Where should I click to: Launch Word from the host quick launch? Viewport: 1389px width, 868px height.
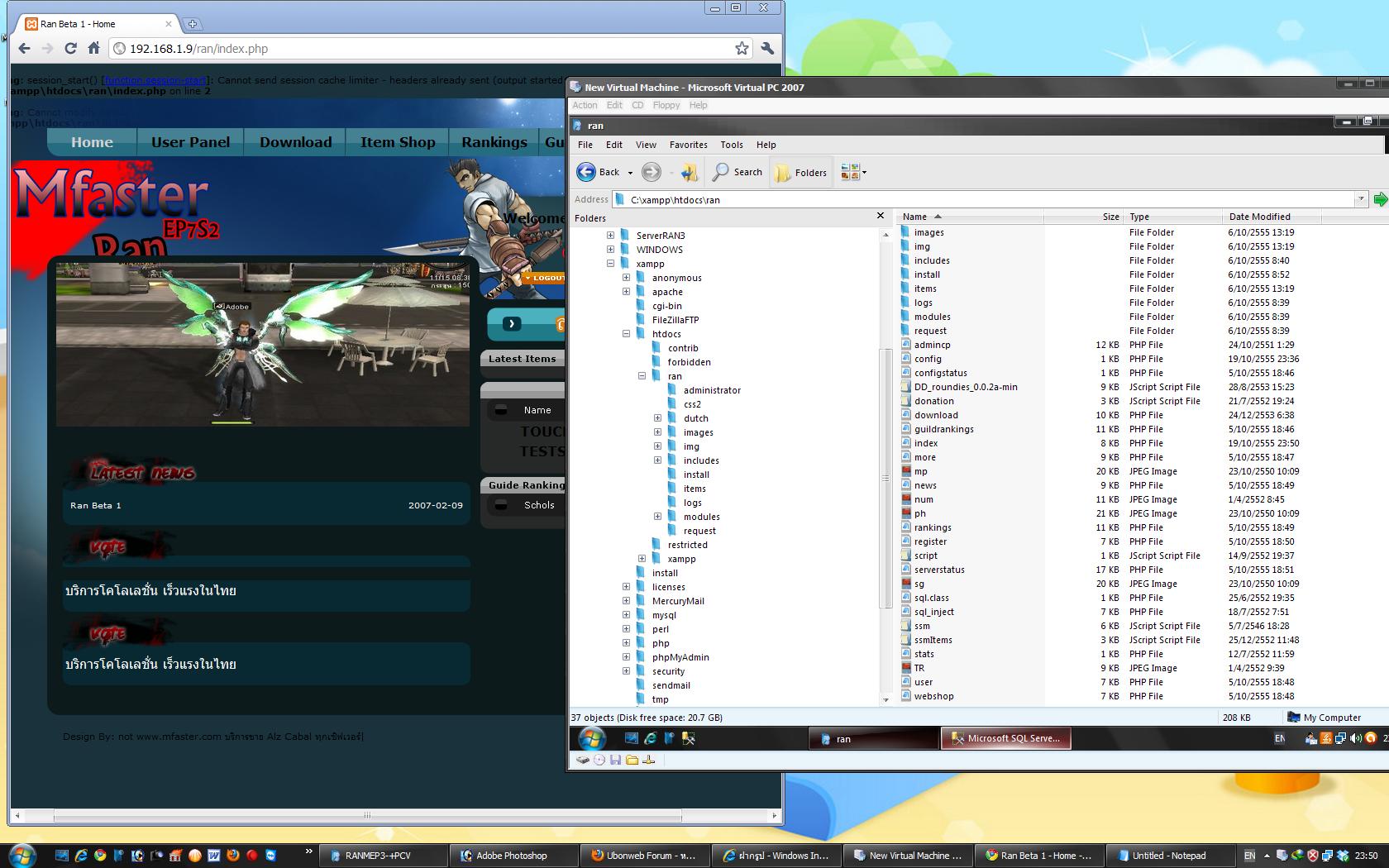tap(214, 856)
